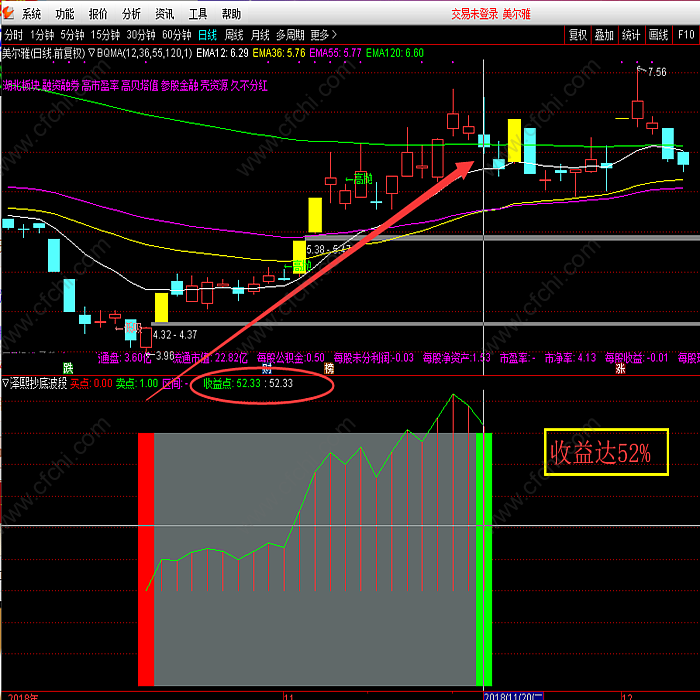
Task: Click the 12 month marker on timeline
Action: tap(627, 696)
